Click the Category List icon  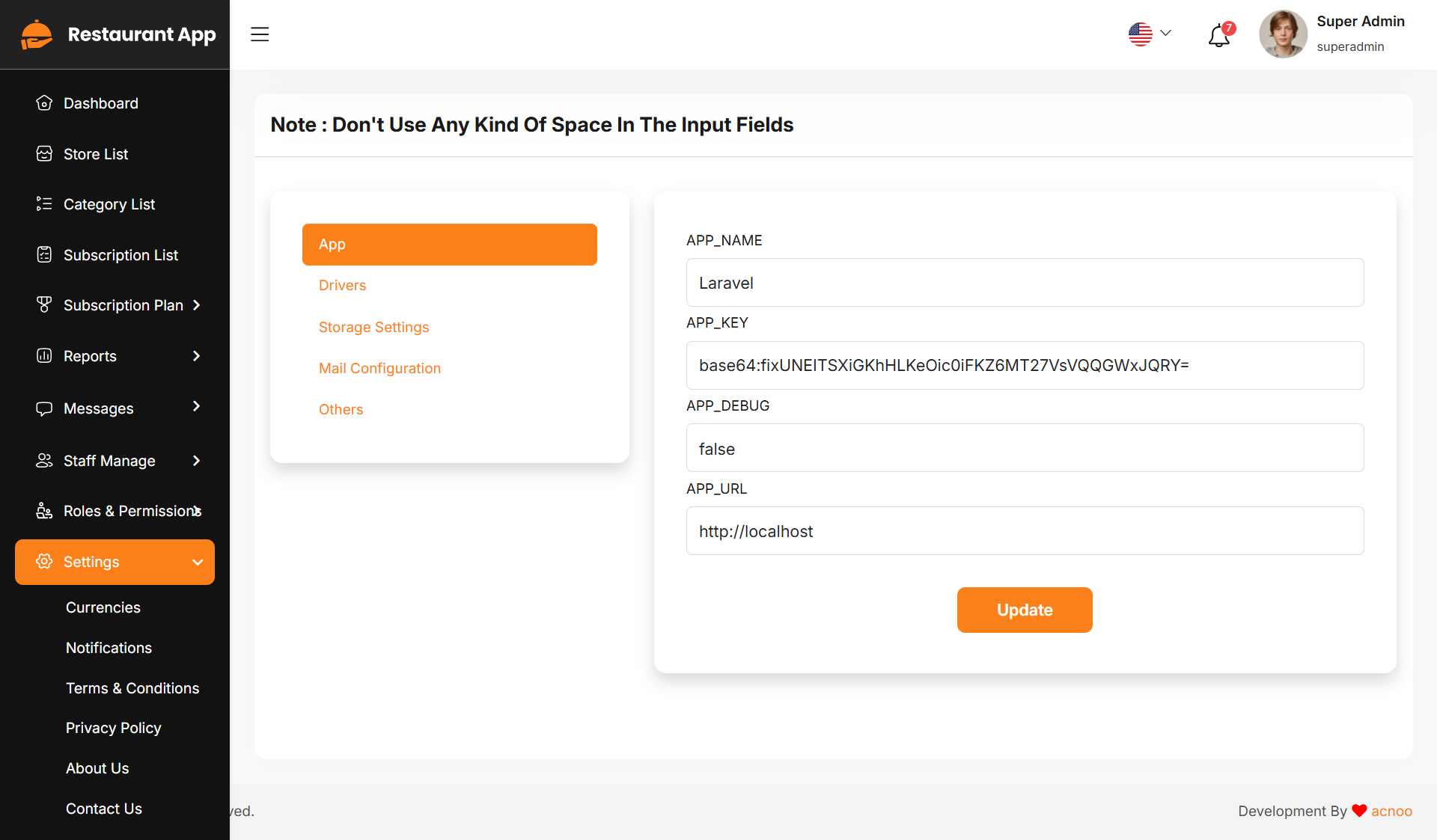point(44,204)
